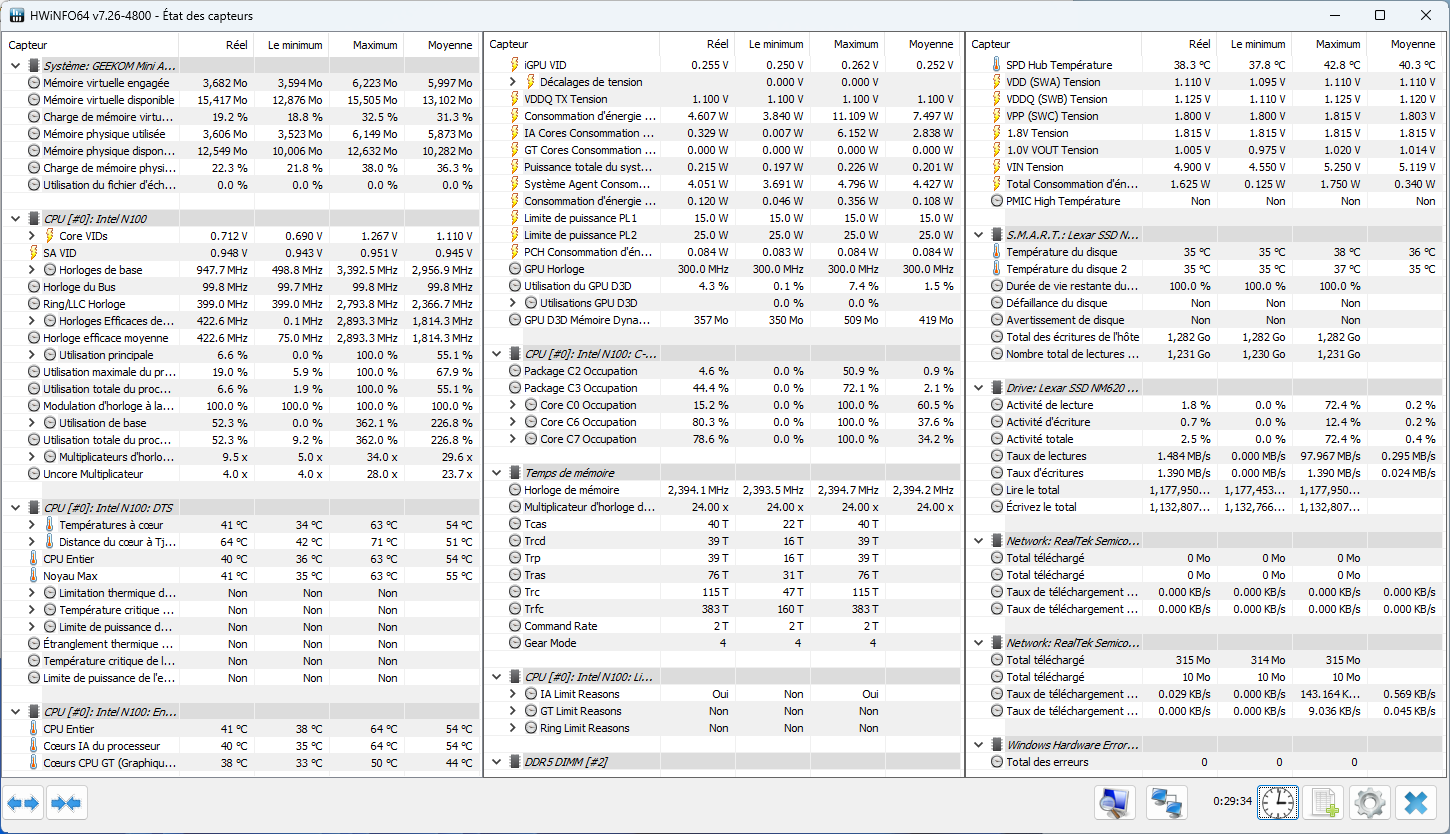Select the Taux de lectures row
Viewport: 1450px width, 834px height.
pyautogui.click(x=1205, y=456)
